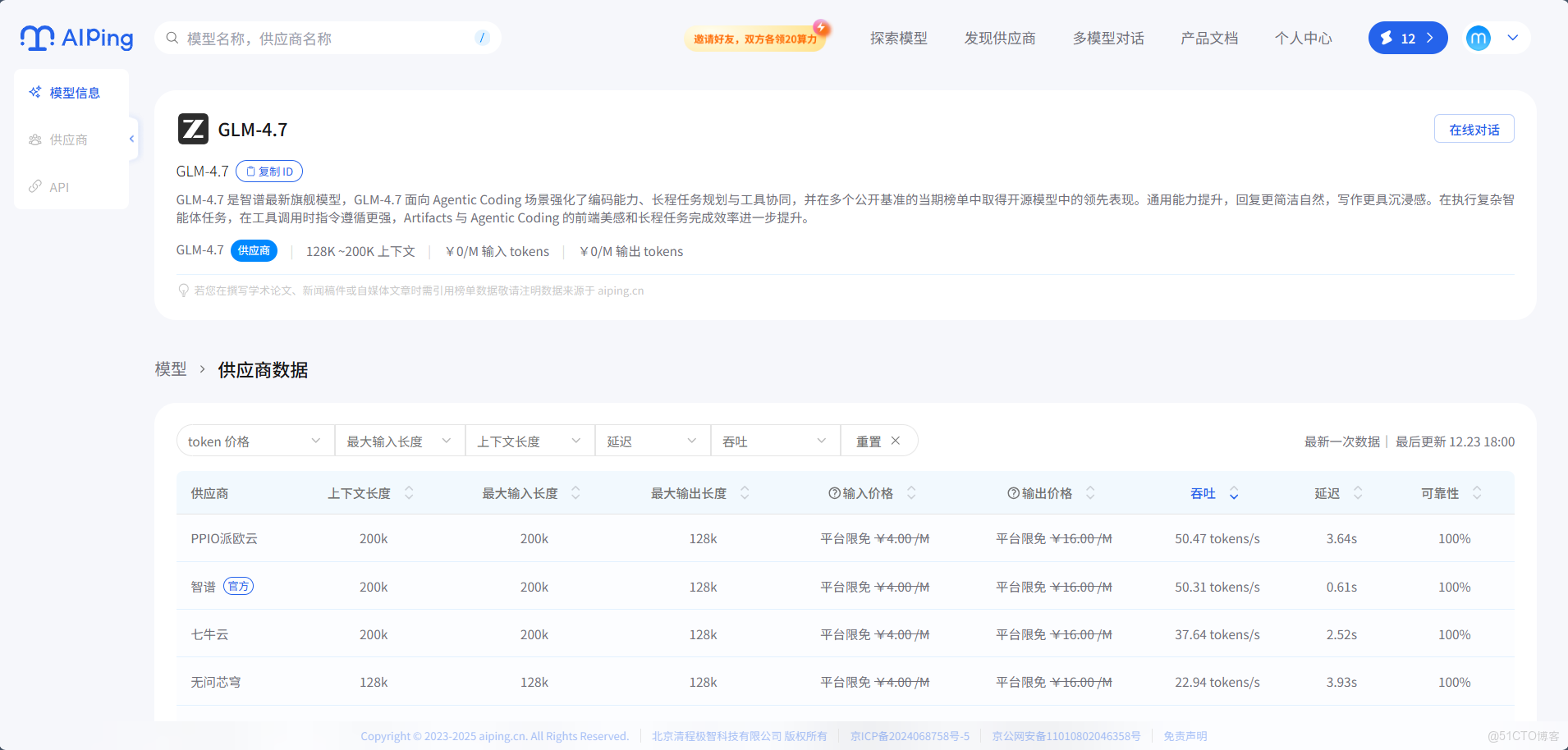
Task: Select the API sidebar tab
Action: tap(71, 187)
